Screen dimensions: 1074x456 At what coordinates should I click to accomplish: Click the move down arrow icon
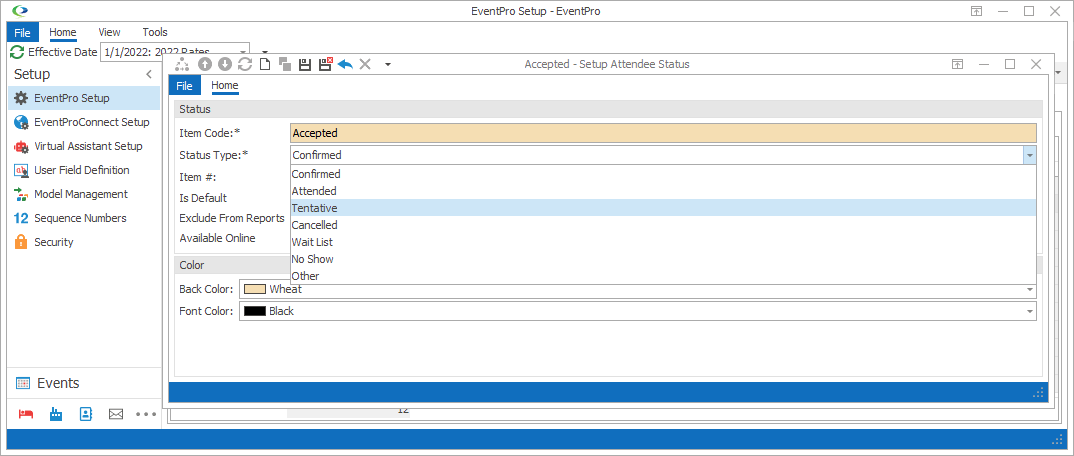click(x=225, y=64)
